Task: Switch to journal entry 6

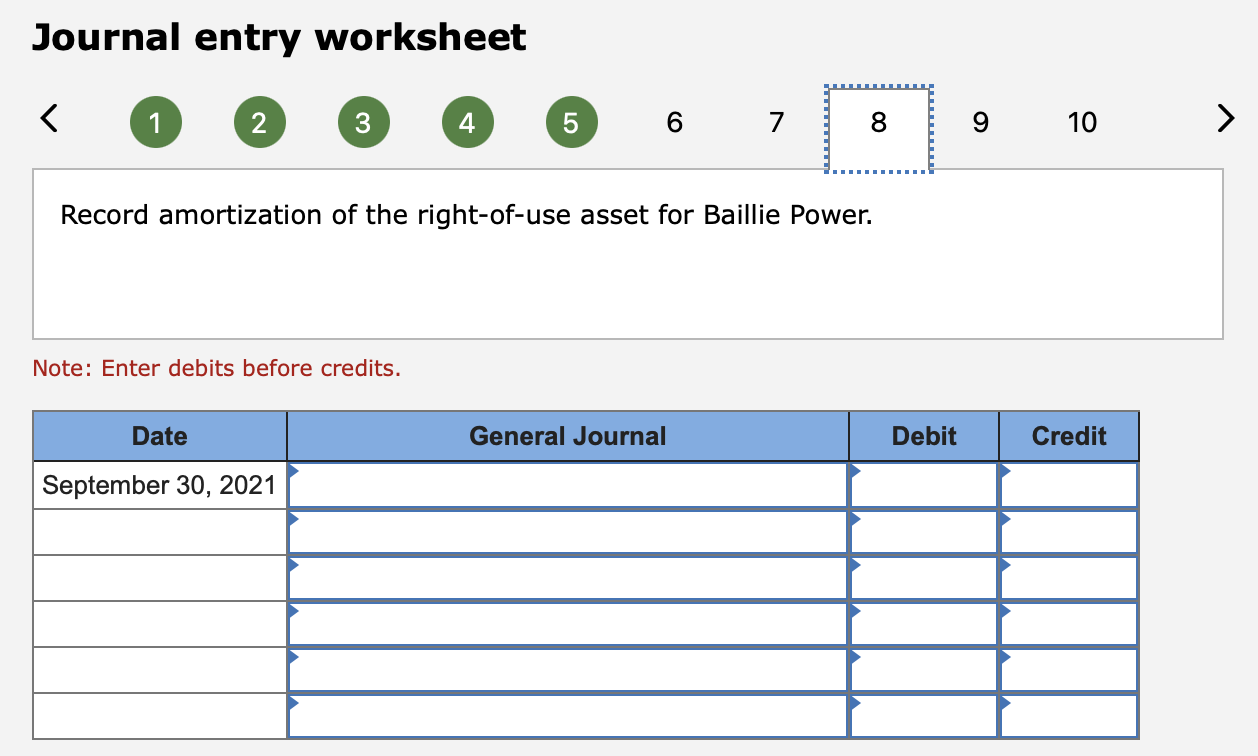Action: point(674,123)
